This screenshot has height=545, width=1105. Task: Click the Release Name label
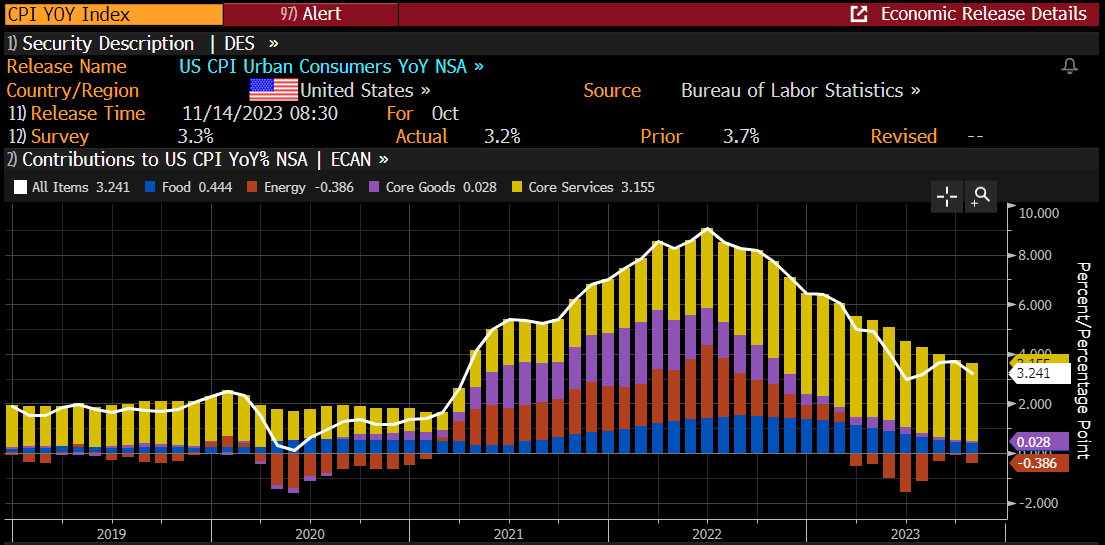pyautogui.click(x=67, y=67)
